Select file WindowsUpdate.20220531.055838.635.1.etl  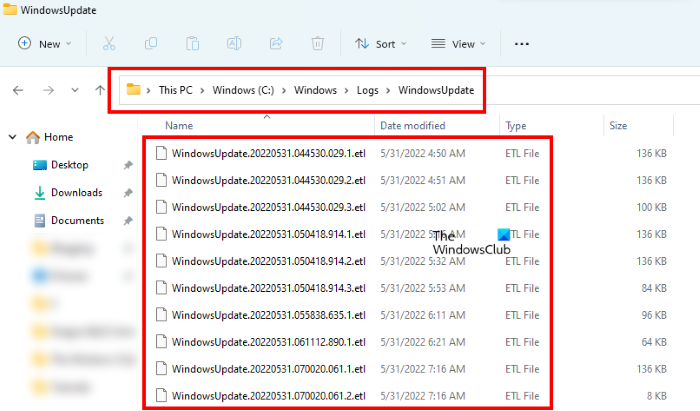[x=269, y=315]
